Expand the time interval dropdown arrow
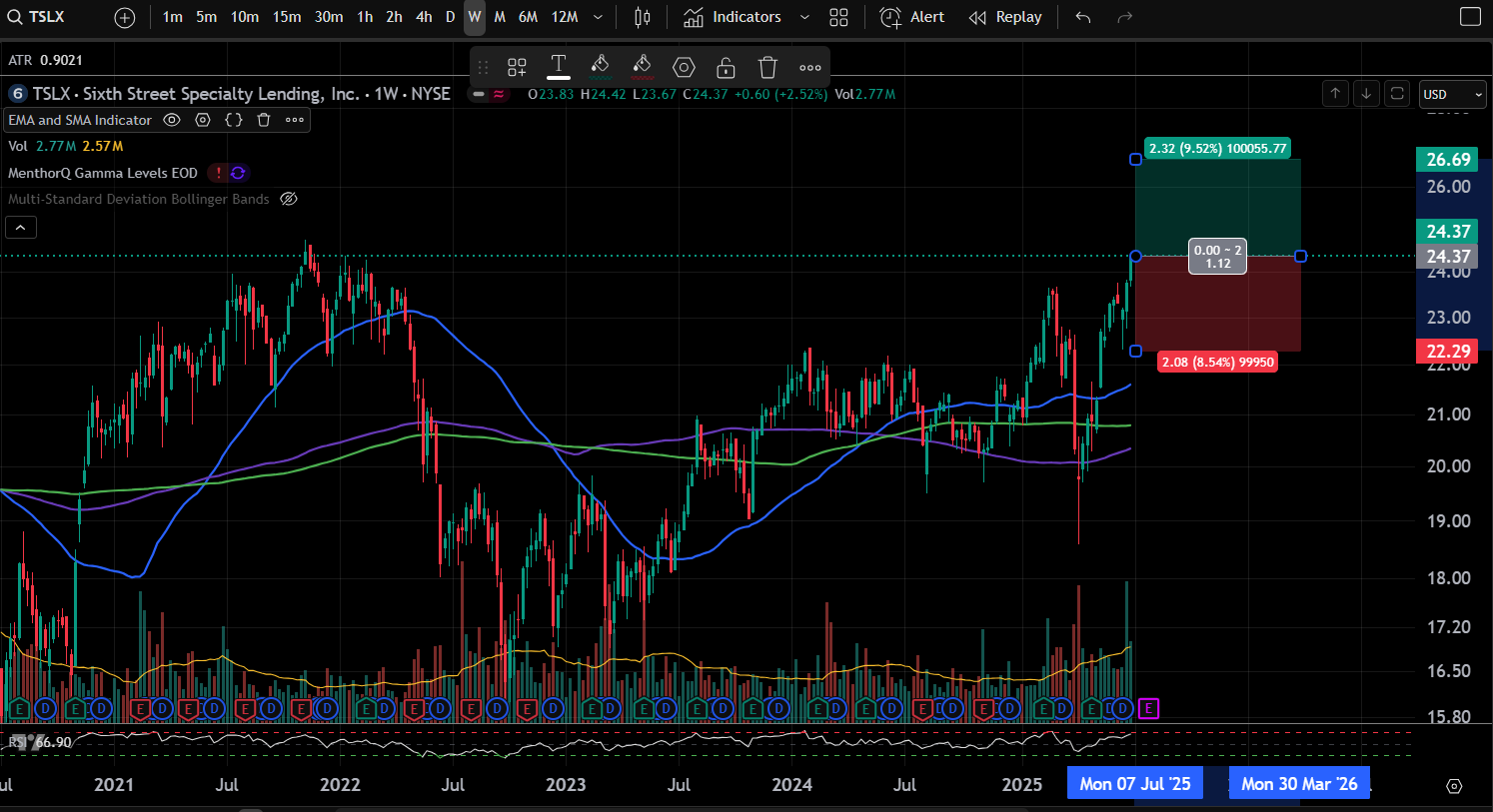 (x=599, y=17)
